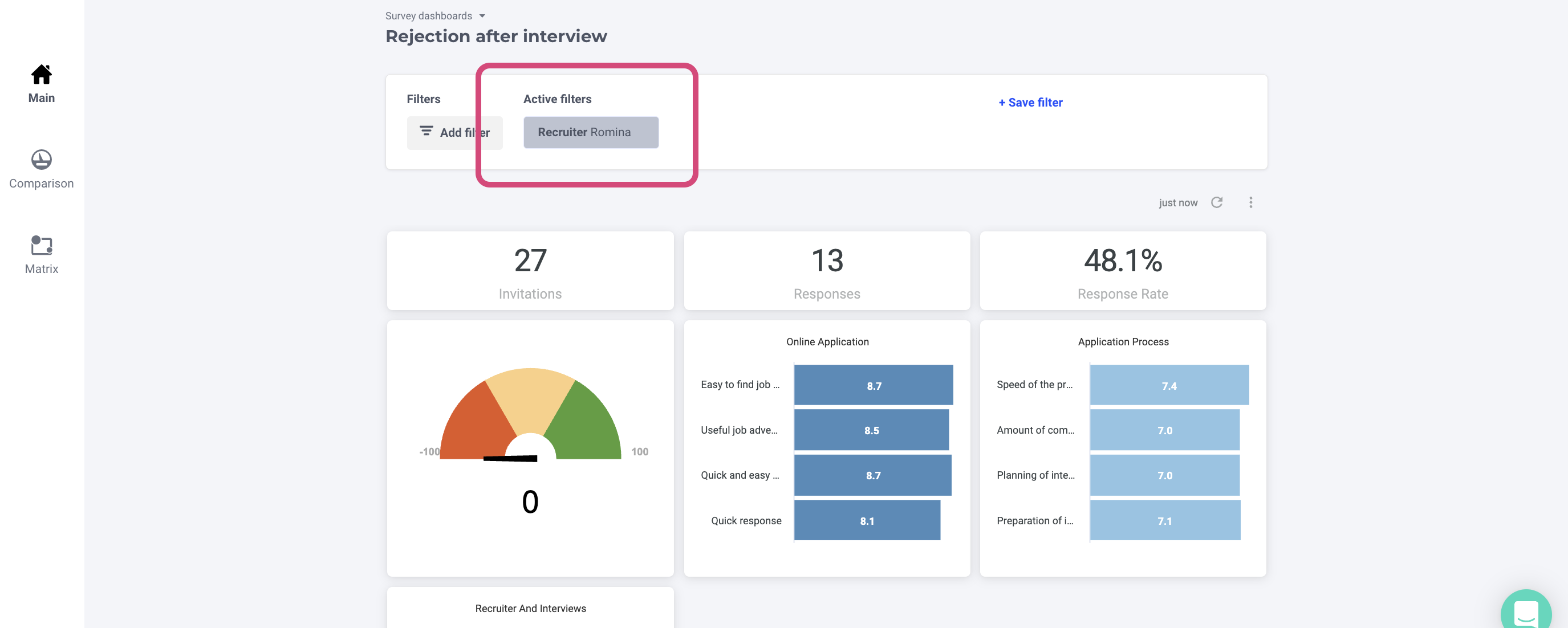Click the Responses count card
Image resolution: width=1568 pixels, height=628 pixels.
point(827,271)
